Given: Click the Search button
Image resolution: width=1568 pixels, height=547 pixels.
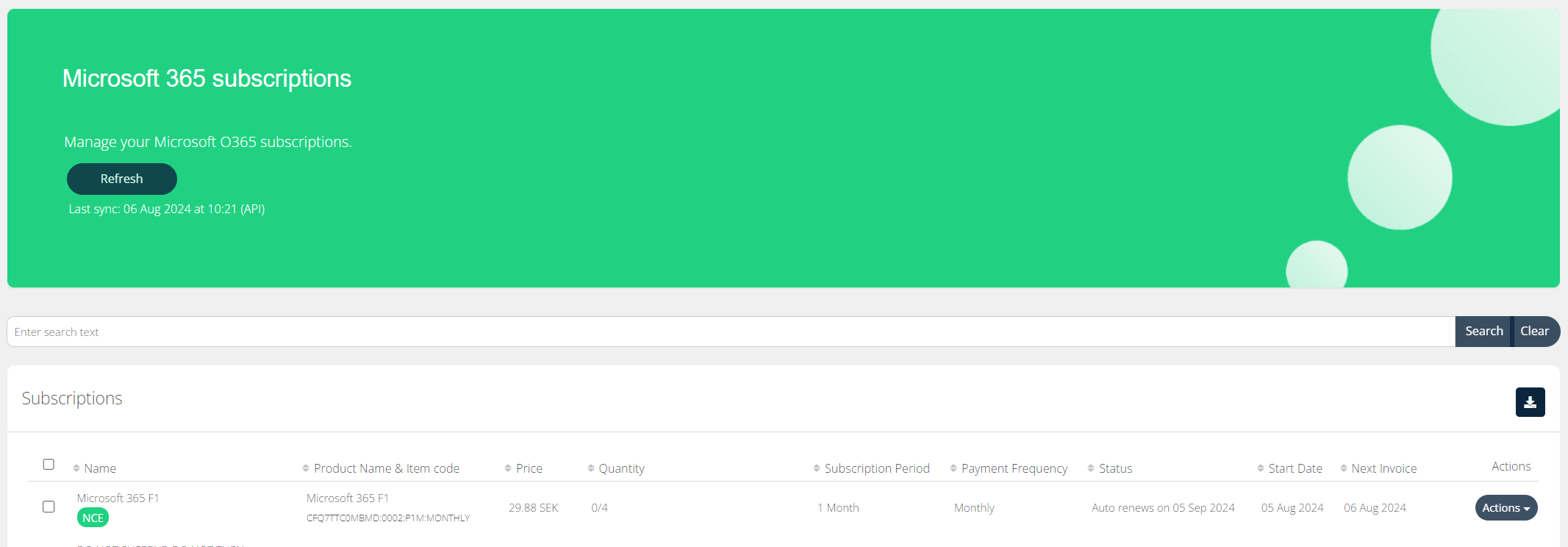Looking at the screenshot, I should point(1484,332).
